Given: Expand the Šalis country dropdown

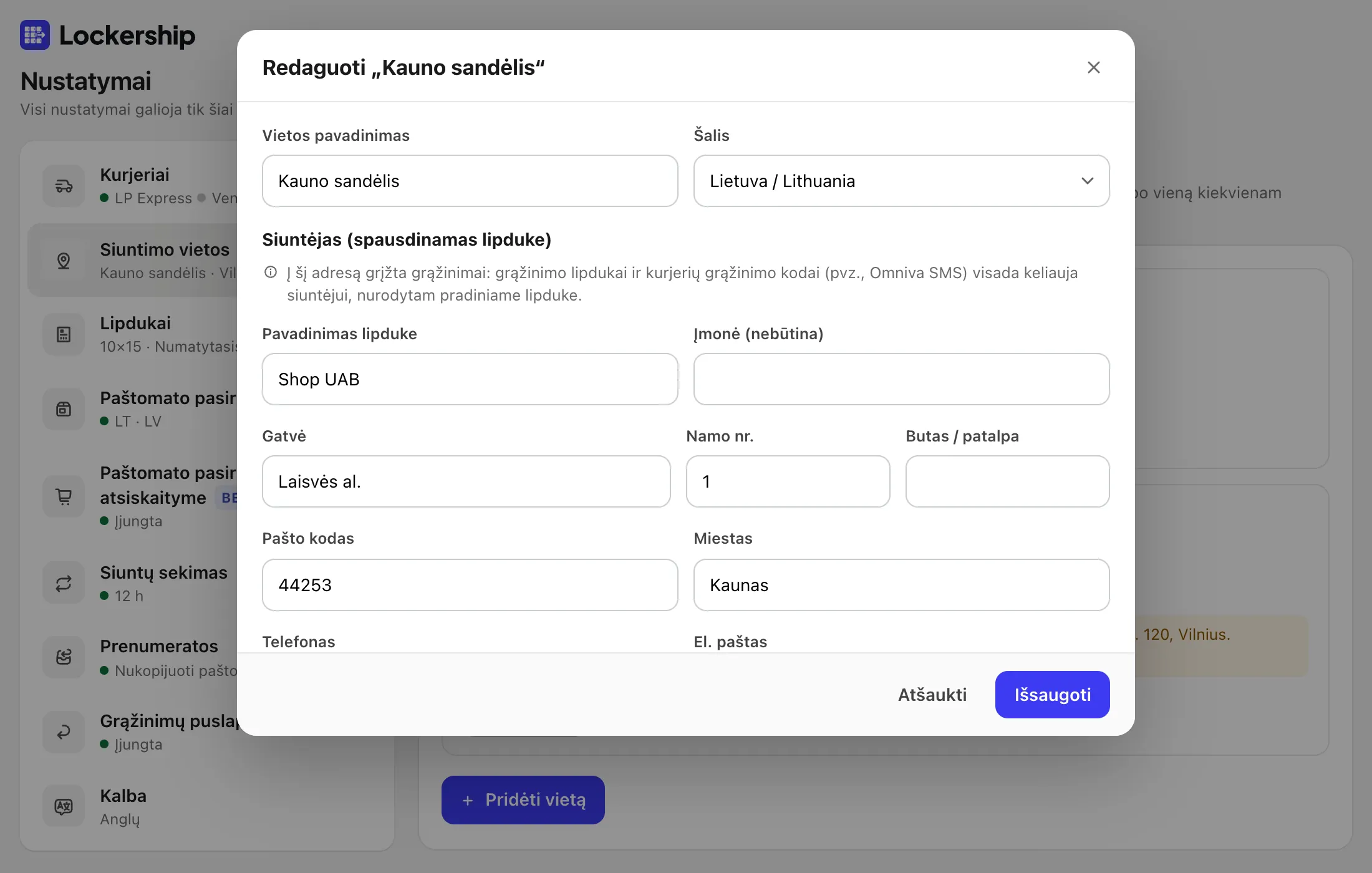Looking at the screenshot, I should [x=901, y=181].
